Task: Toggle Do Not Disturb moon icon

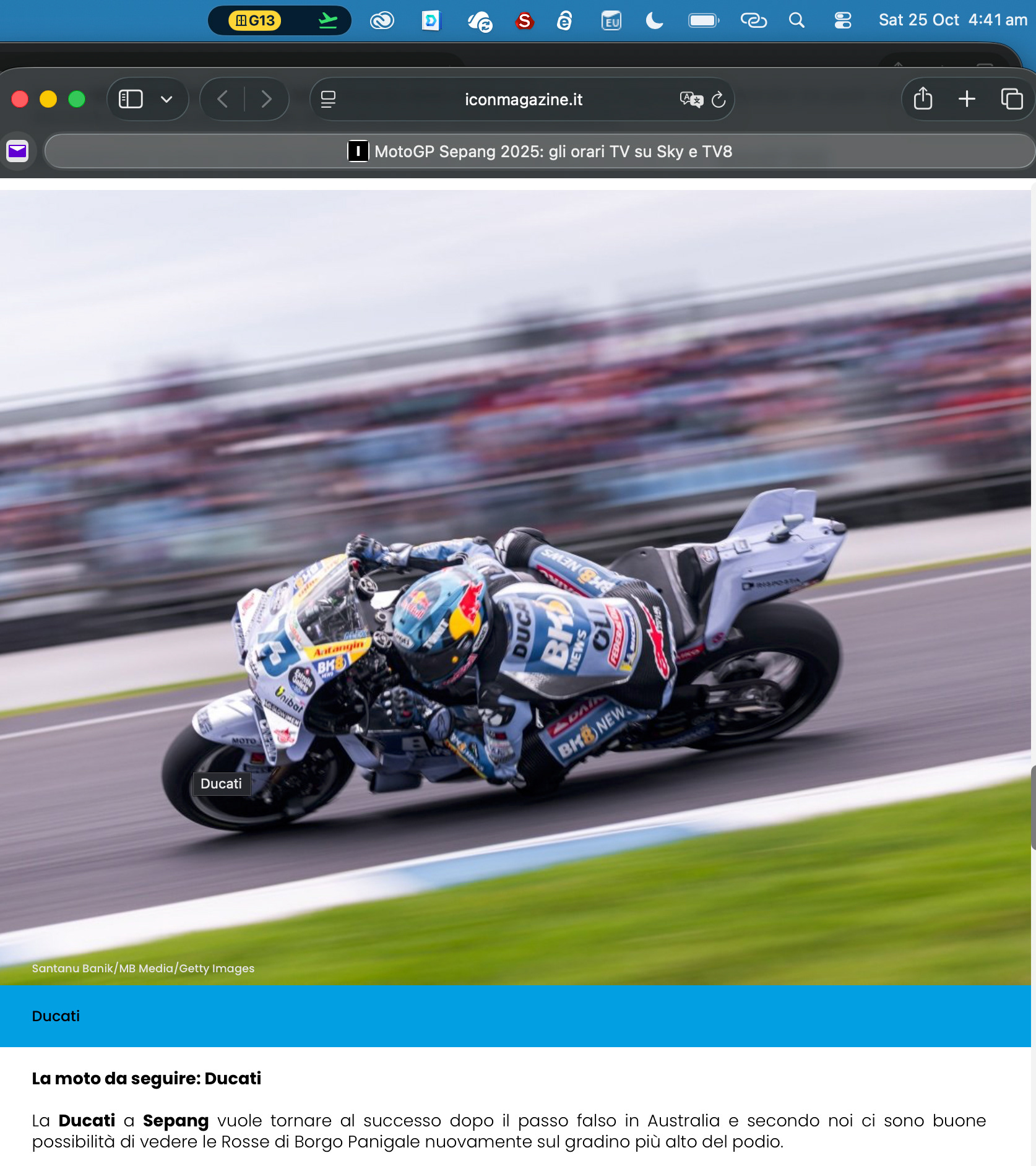Action: (654, 21)
